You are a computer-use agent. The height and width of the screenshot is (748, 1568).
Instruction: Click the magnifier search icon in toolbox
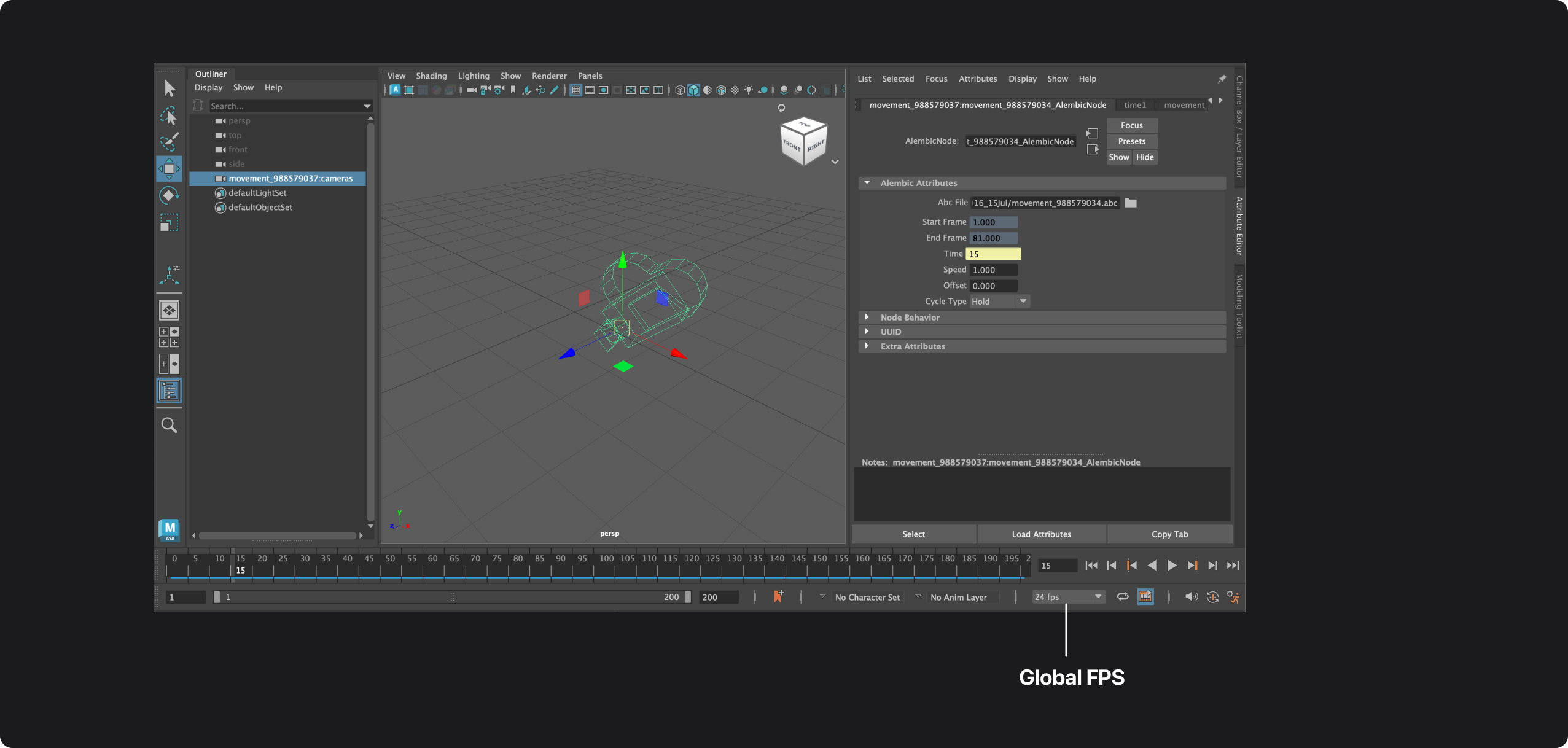pyautogui.click(x=169, y=425)
